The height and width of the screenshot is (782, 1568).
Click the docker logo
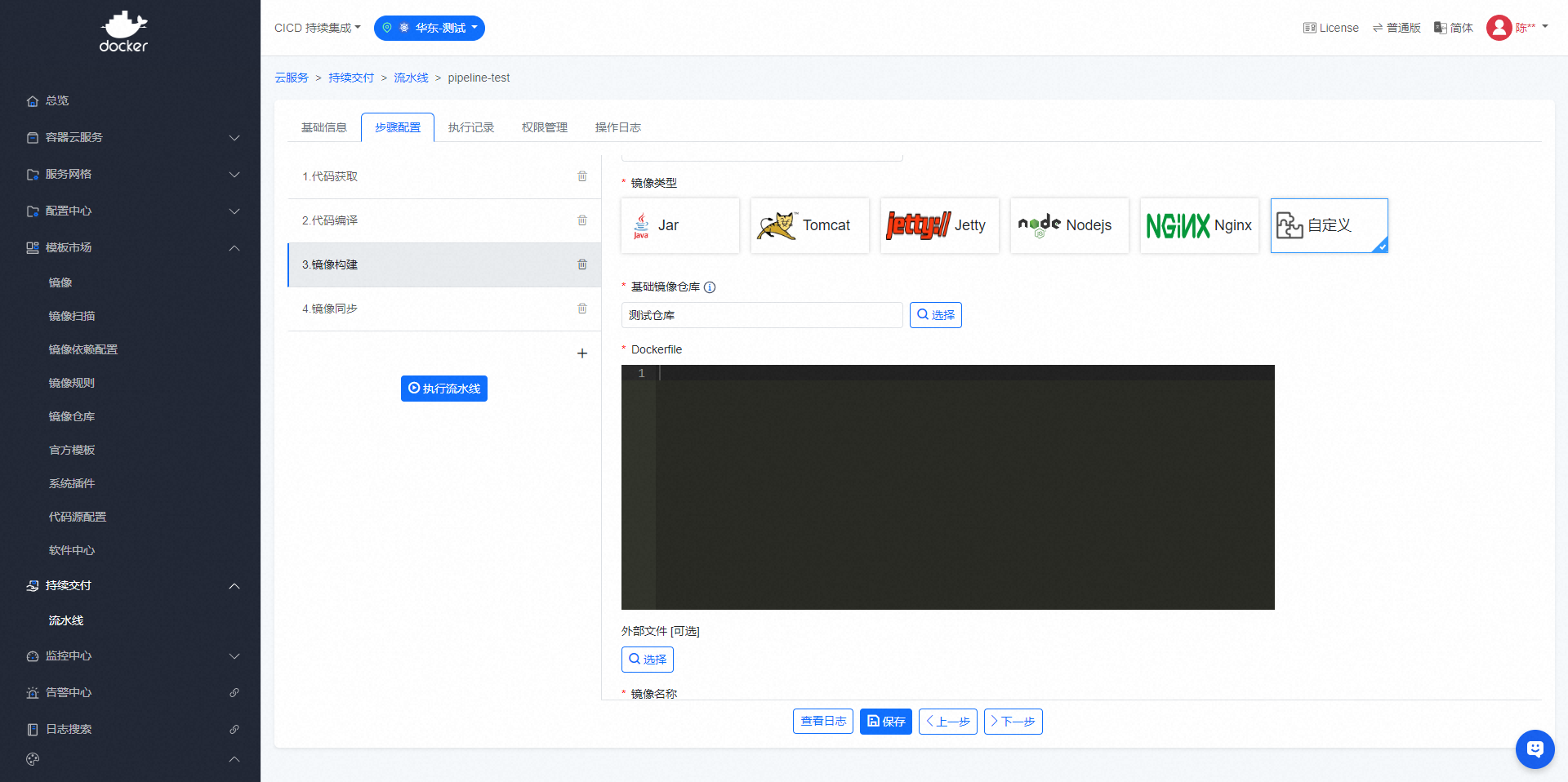[x=123, y=33]
